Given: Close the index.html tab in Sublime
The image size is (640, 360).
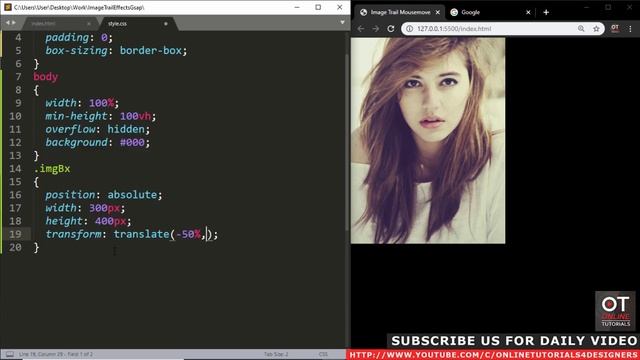Looking at the screenshot, I should (x=89, y=24).
